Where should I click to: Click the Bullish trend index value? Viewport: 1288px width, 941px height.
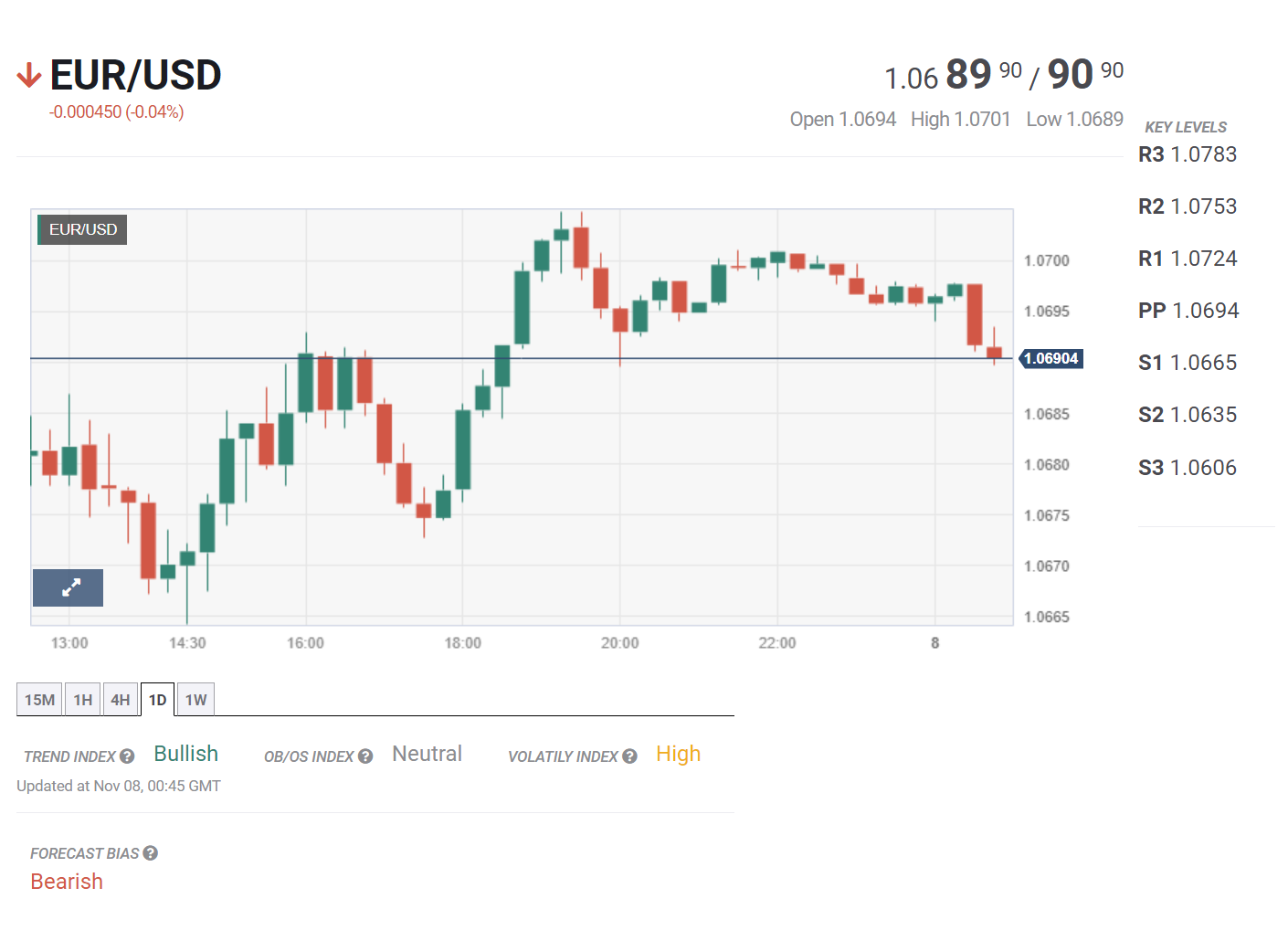pyautogui.click(x=186, y=754)
